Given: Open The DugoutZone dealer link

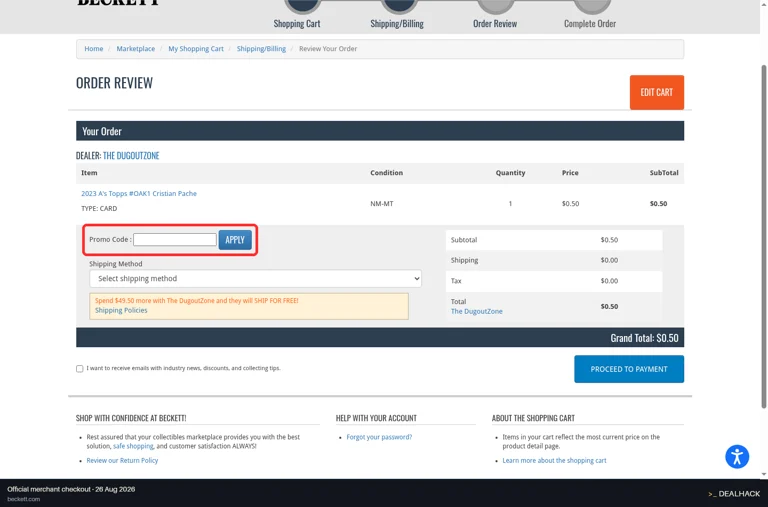Looking at the screenshot, I should (131, 155).
